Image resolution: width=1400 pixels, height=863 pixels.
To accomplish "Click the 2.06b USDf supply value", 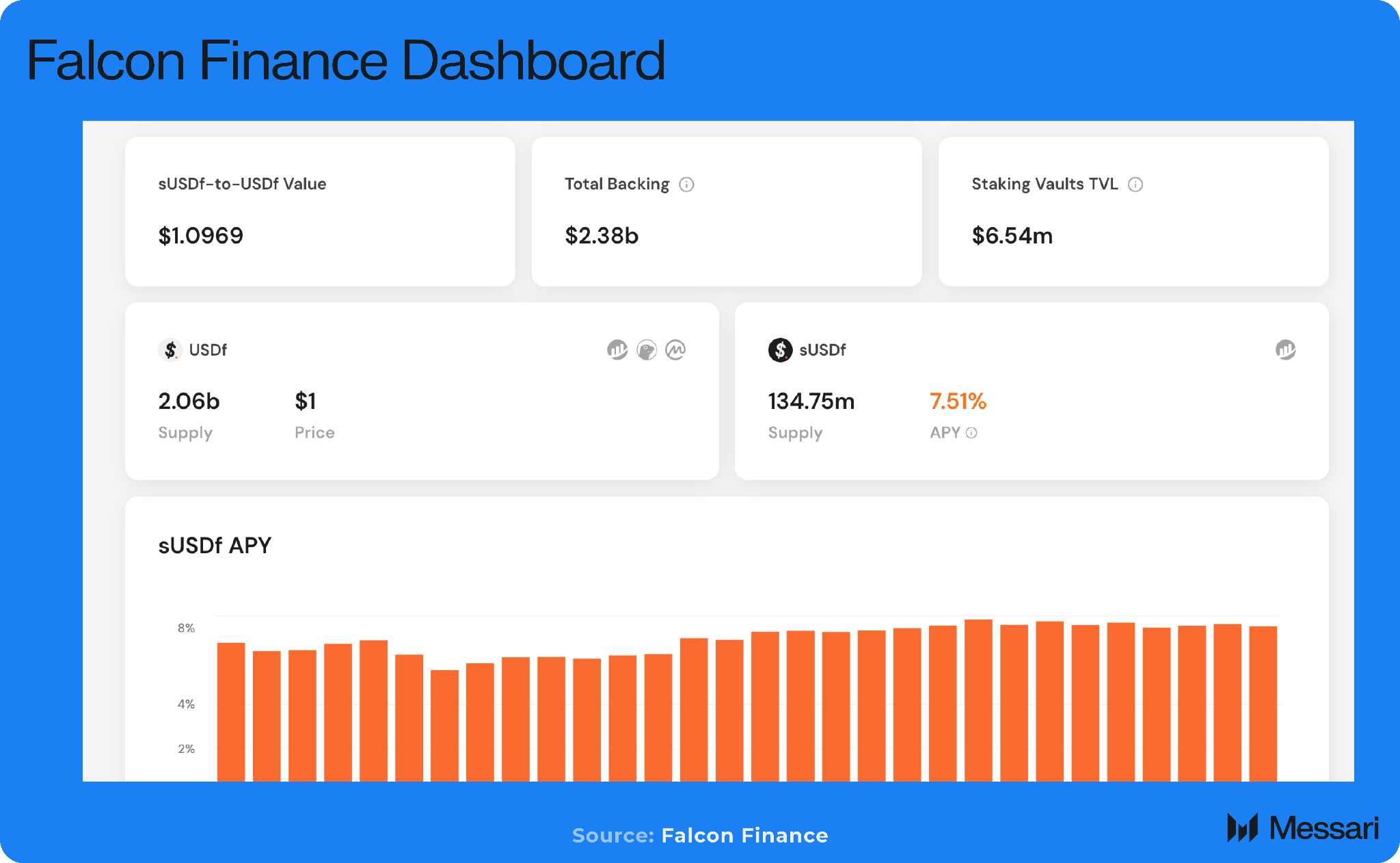I will click(189, 401).
